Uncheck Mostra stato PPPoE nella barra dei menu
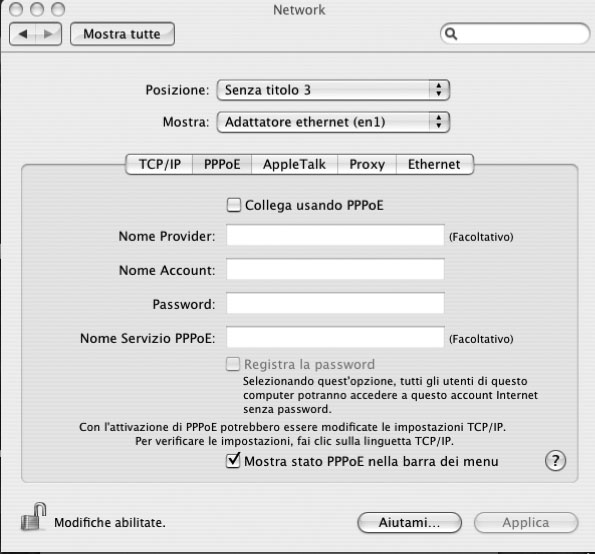 point(233,460)
